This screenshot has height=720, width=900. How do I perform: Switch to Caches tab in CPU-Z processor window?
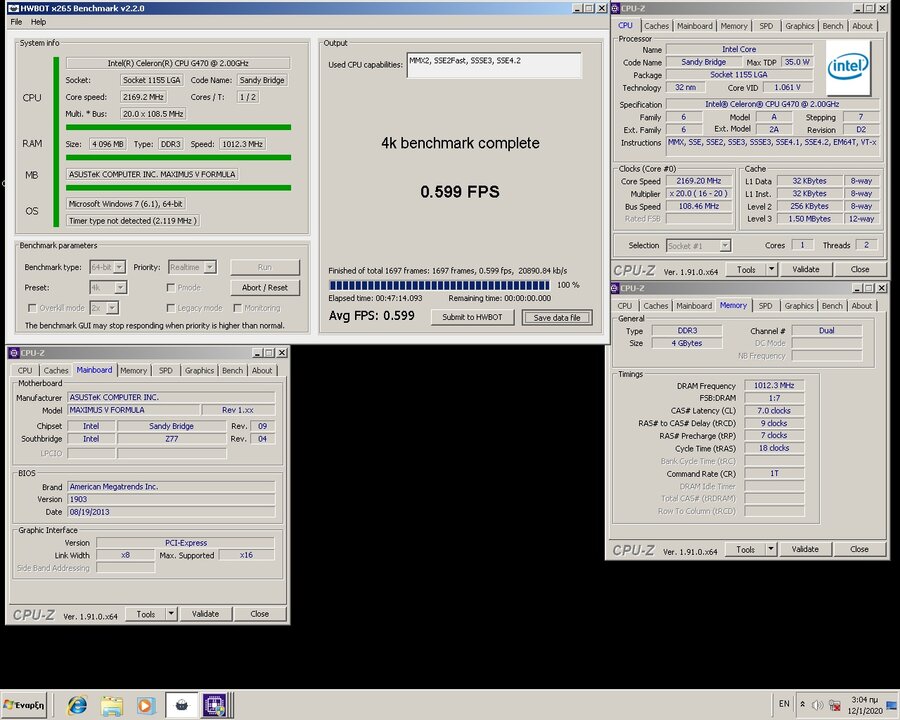coord(656,26)
